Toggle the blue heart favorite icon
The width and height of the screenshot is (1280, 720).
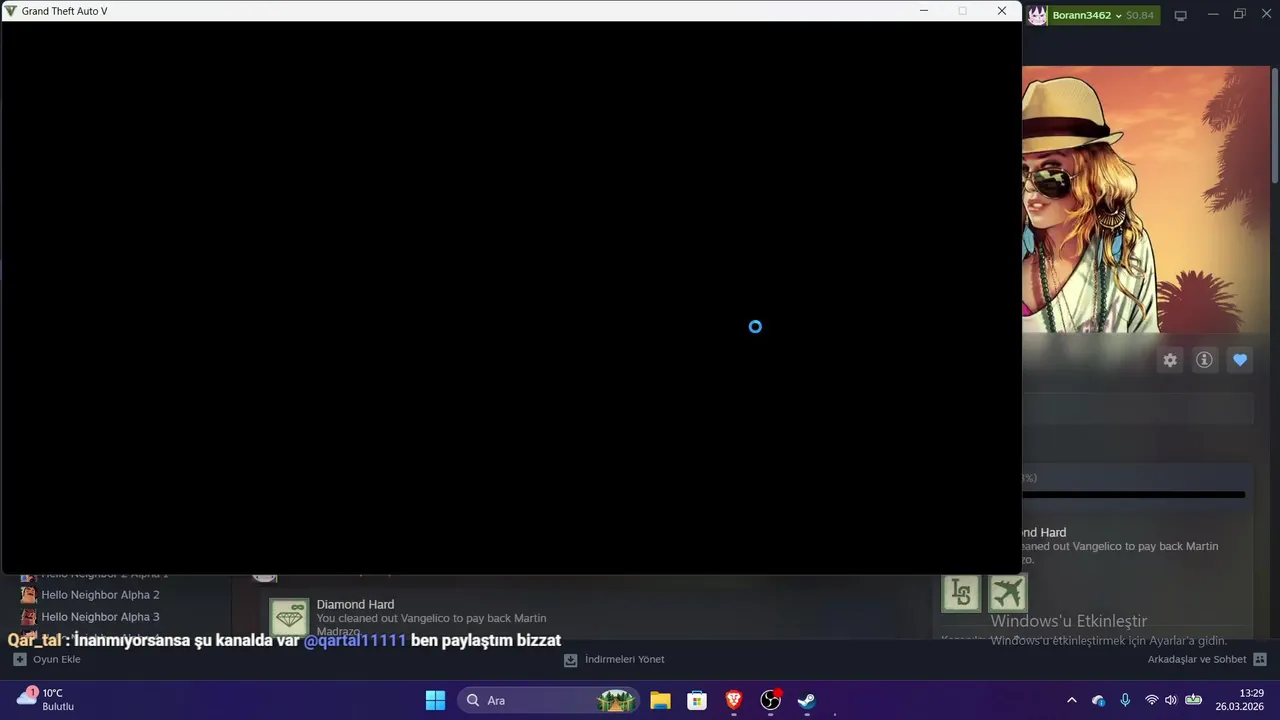[x=1240, y=360]
